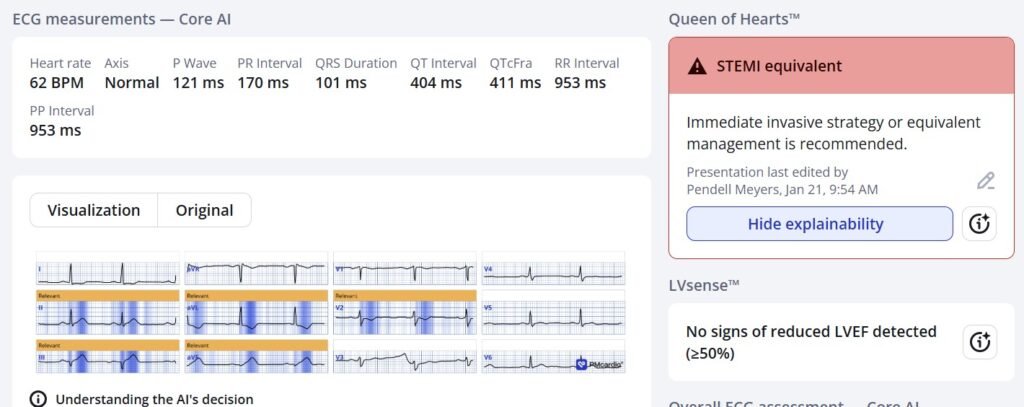Click the STEMI equivalent alert banner
Screen dimensions: 1024x407
tap(840, 67)
